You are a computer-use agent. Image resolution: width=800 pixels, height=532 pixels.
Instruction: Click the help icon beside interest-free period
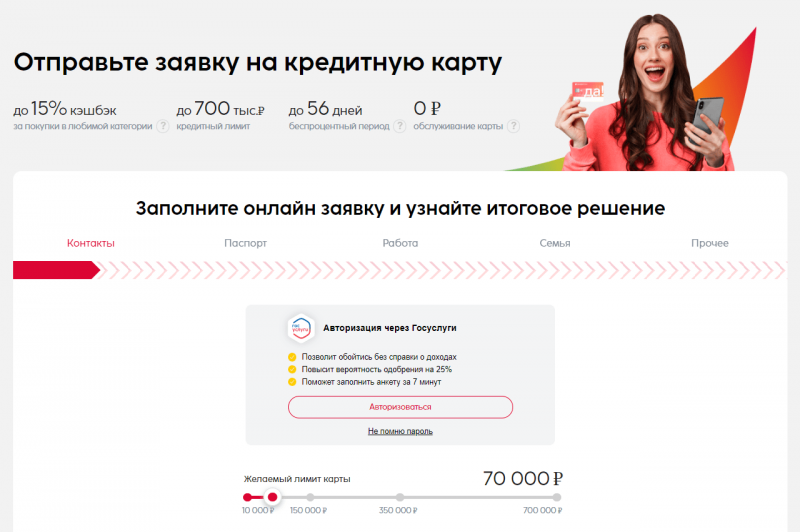coord(400,126)
